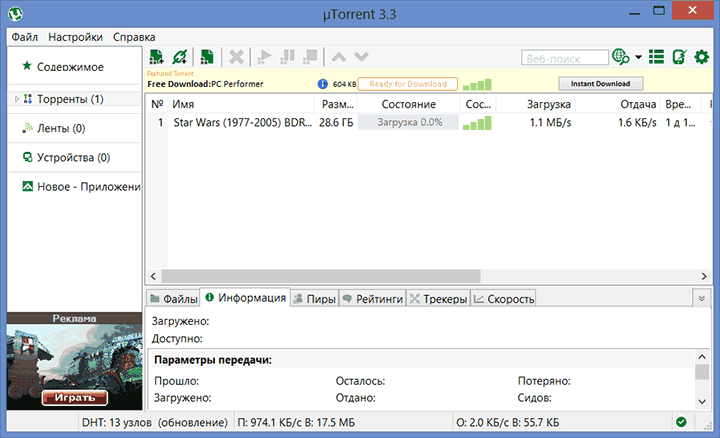Sort by the Отдача column header
The height and width of the screenshot is (438, 720).
618,104
